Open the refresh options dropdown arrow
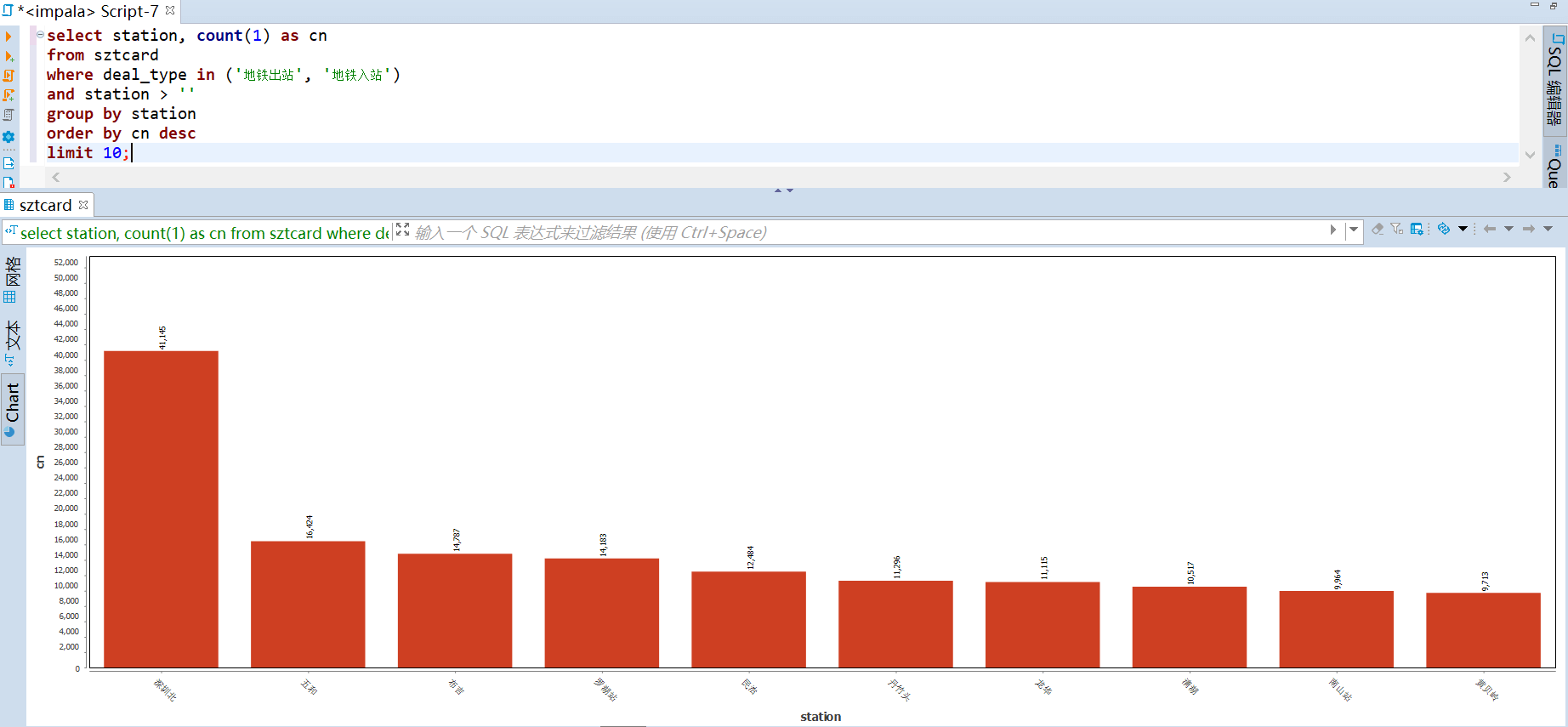Screen dimensions: 1568x727 (x=1463, y=229)
